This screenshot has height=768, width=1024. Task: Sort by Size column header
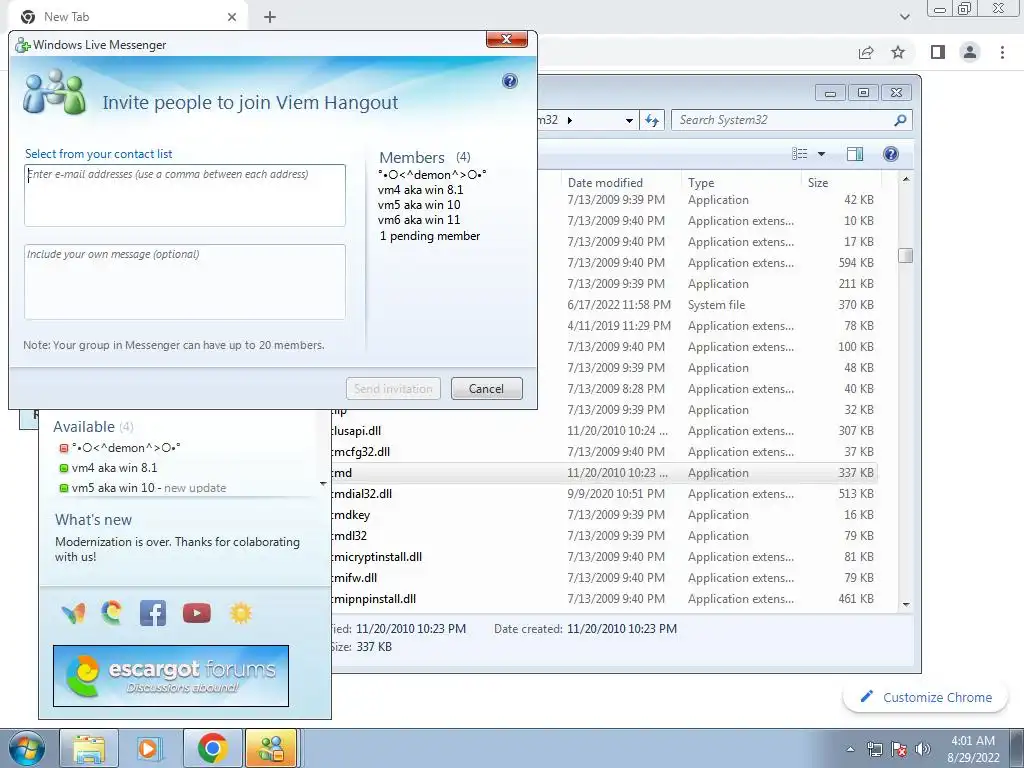[x=818, y=183]
